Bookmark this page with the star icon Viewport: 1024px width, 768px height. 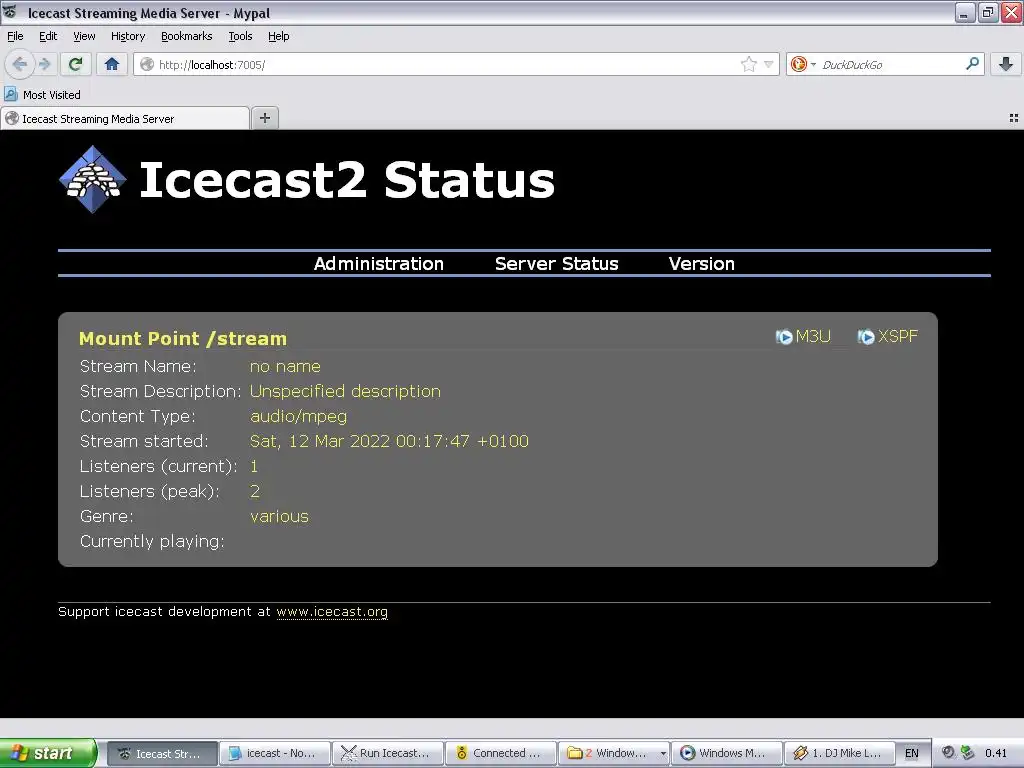point(748,64)
